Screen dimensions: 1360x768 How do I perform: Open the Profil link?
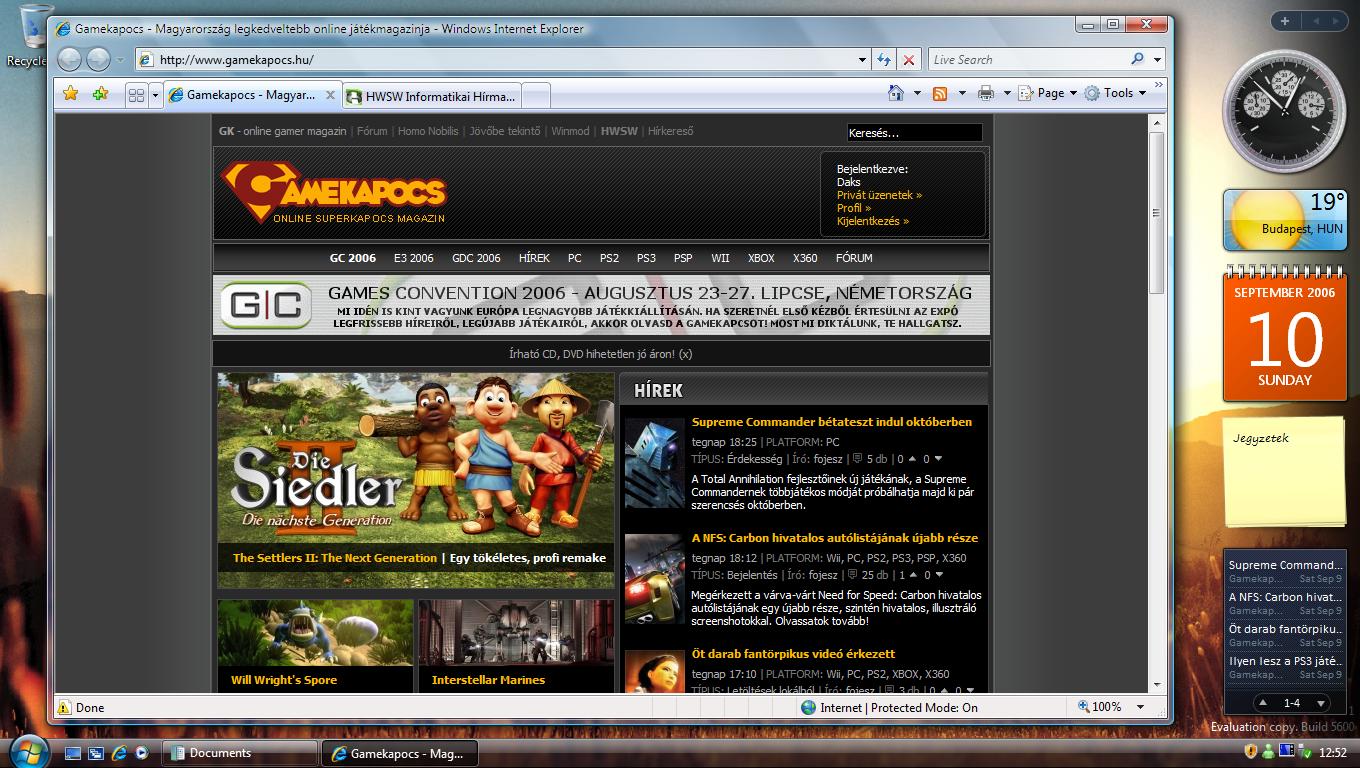[853, 208]
